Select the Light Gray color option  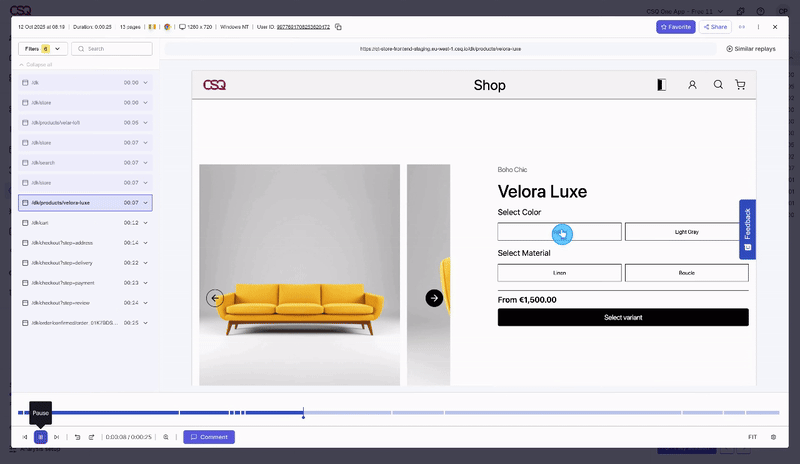[x=686, y=232]
